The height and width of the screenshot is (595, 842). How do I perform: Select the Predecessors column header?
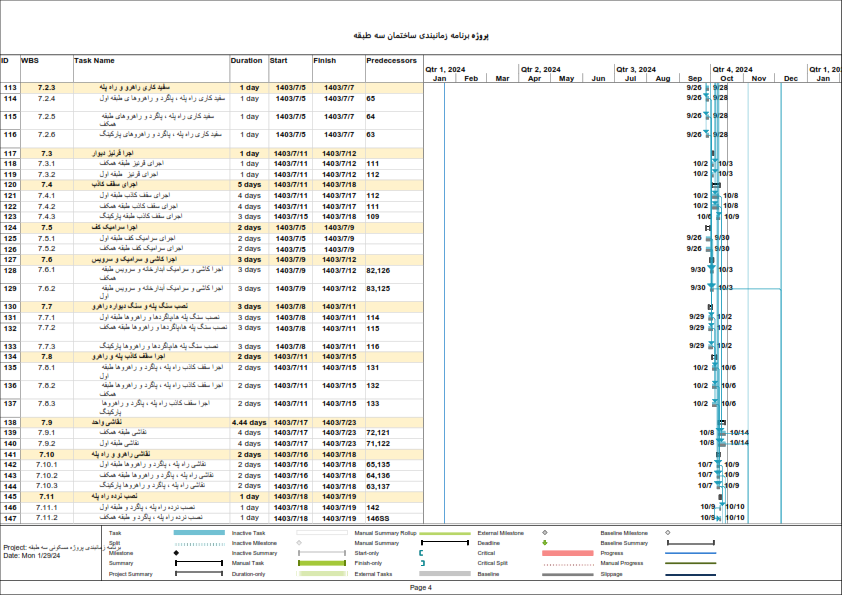(x=392, y=61)
